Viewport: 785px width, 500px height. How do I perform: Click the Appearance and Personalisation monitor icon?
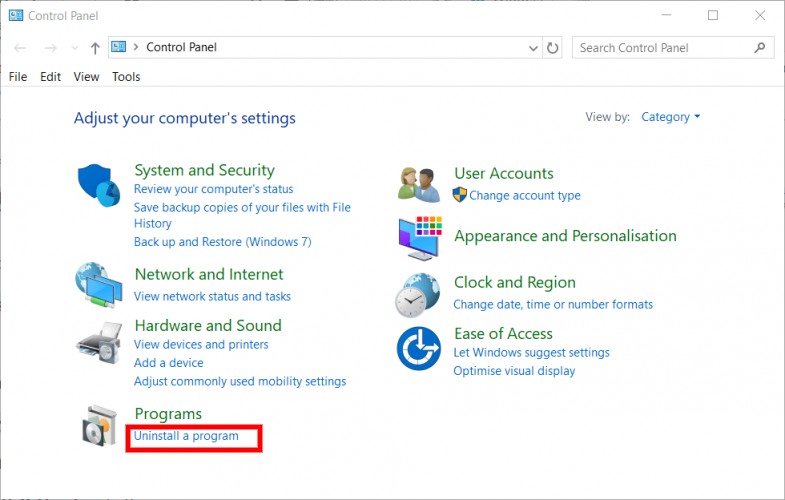point(421,238)
